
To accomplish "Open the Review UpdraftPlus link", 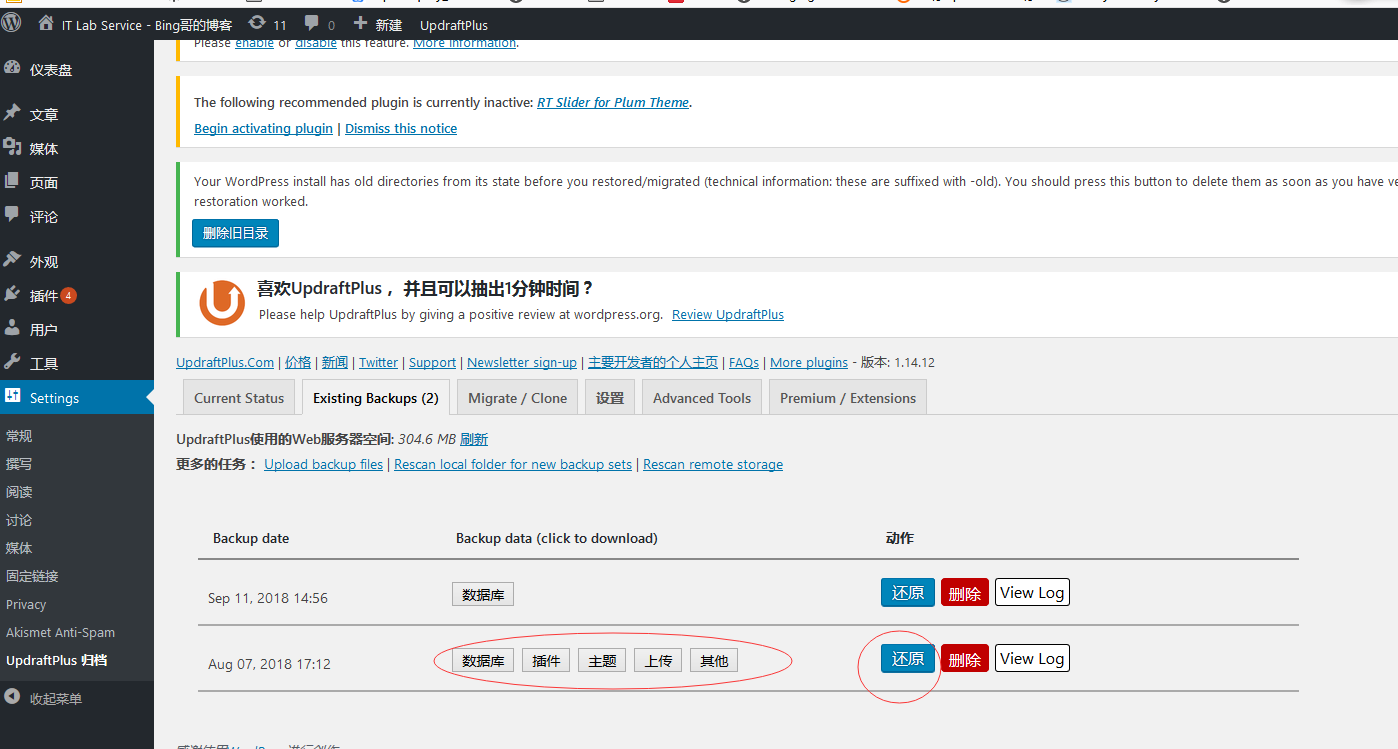I will click(728, 314).
